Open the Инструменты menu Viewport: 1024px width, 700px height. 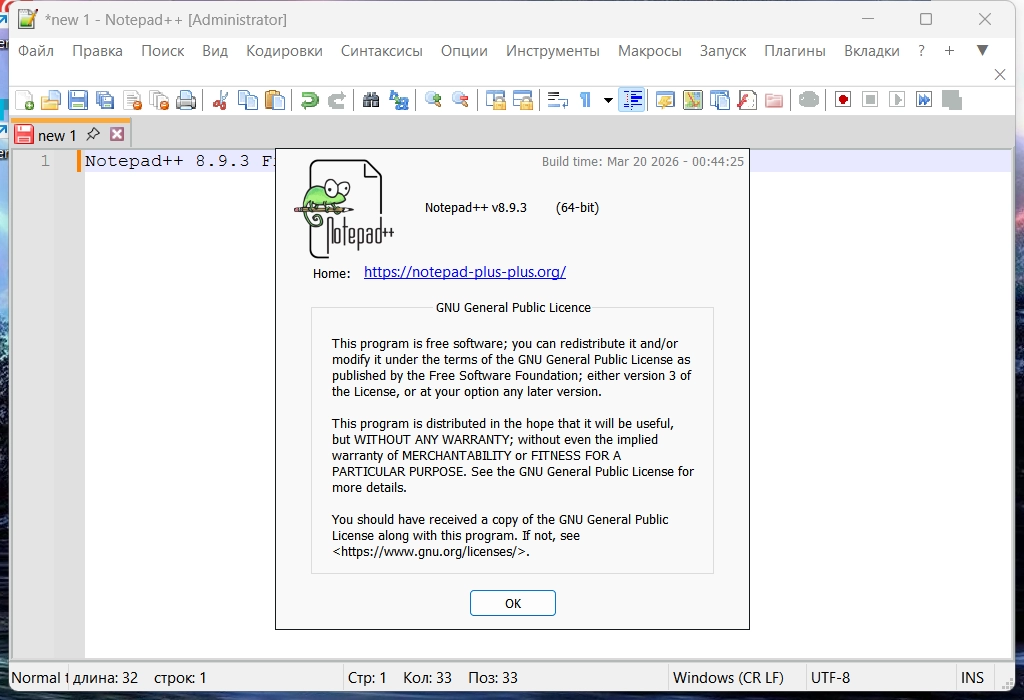pyautogui.click(x=552, y=51)
